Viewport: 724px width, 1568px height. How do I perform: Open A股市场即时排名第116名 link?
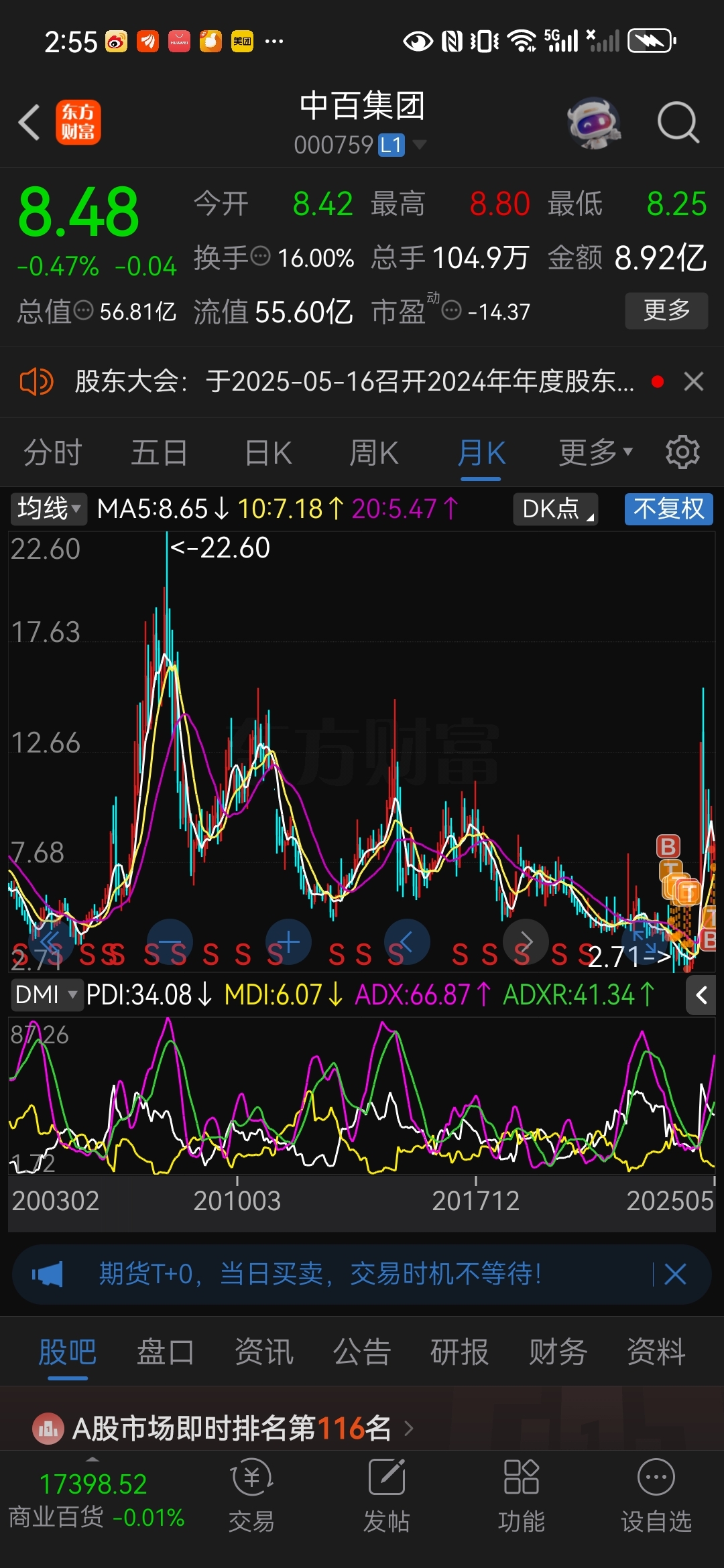coord(232,1429)
